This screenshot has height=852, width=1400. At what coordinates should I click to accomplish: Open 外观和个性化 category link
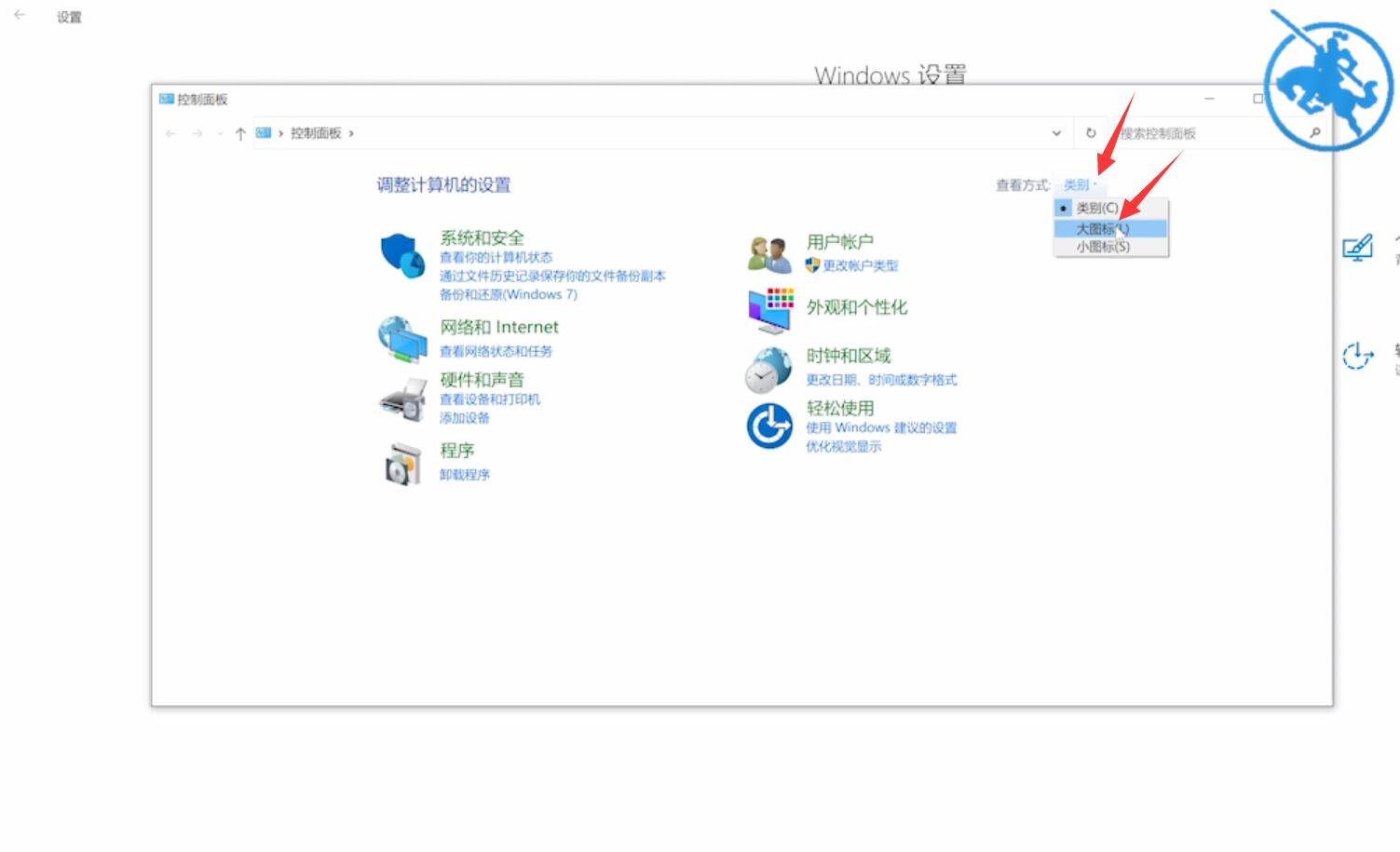click(x=857, y=307)
